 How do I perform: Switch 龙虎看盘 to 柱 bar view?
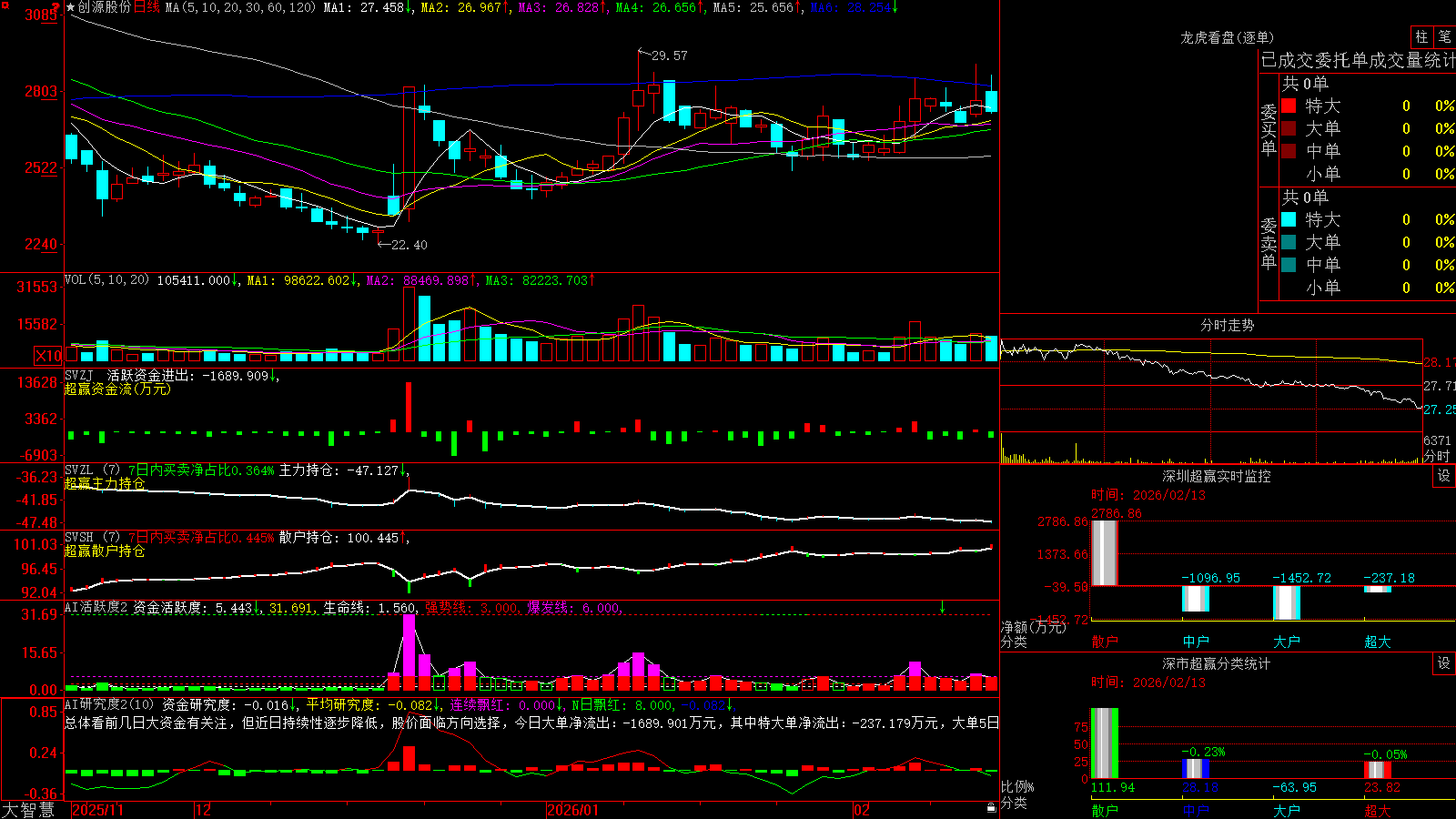[1421, 36]
